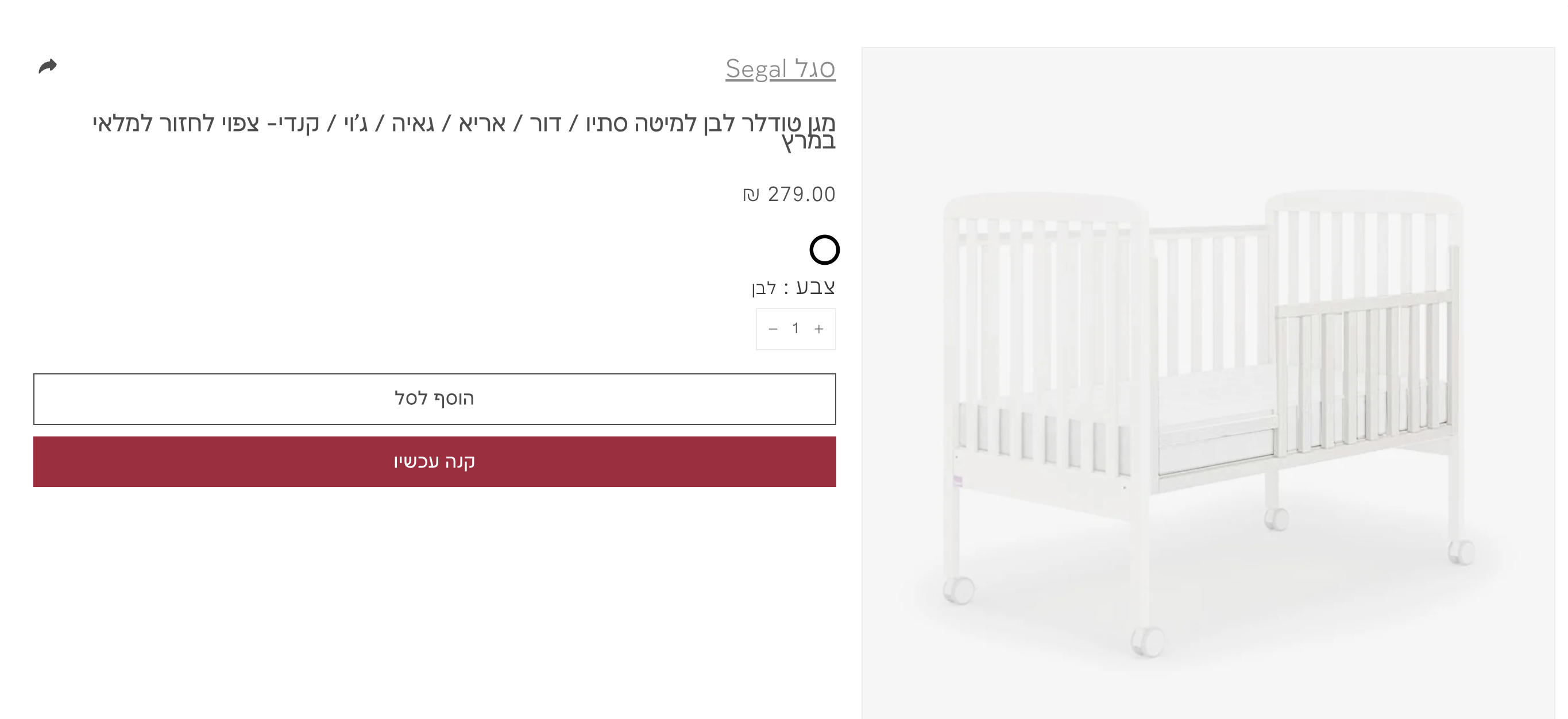
Task: Increase quantity with the plus button
Action: (x=818, y=328)
